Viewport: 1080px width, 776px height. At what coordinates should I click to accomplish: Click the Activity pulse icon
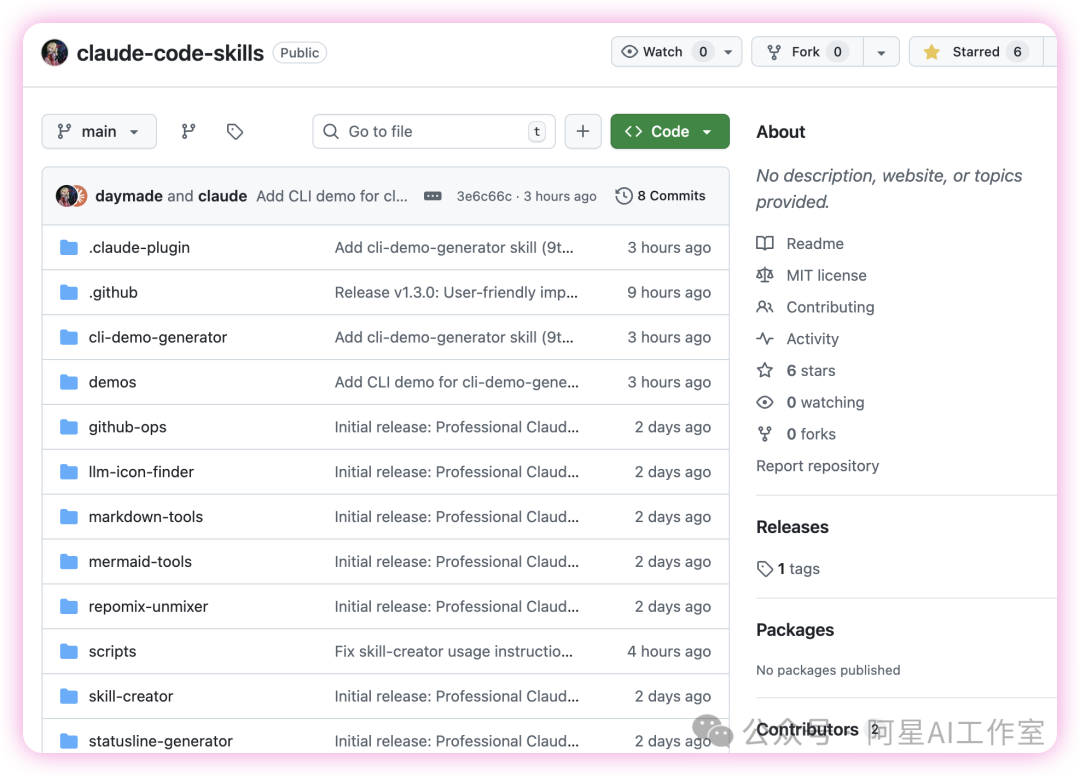coord(765,338)
